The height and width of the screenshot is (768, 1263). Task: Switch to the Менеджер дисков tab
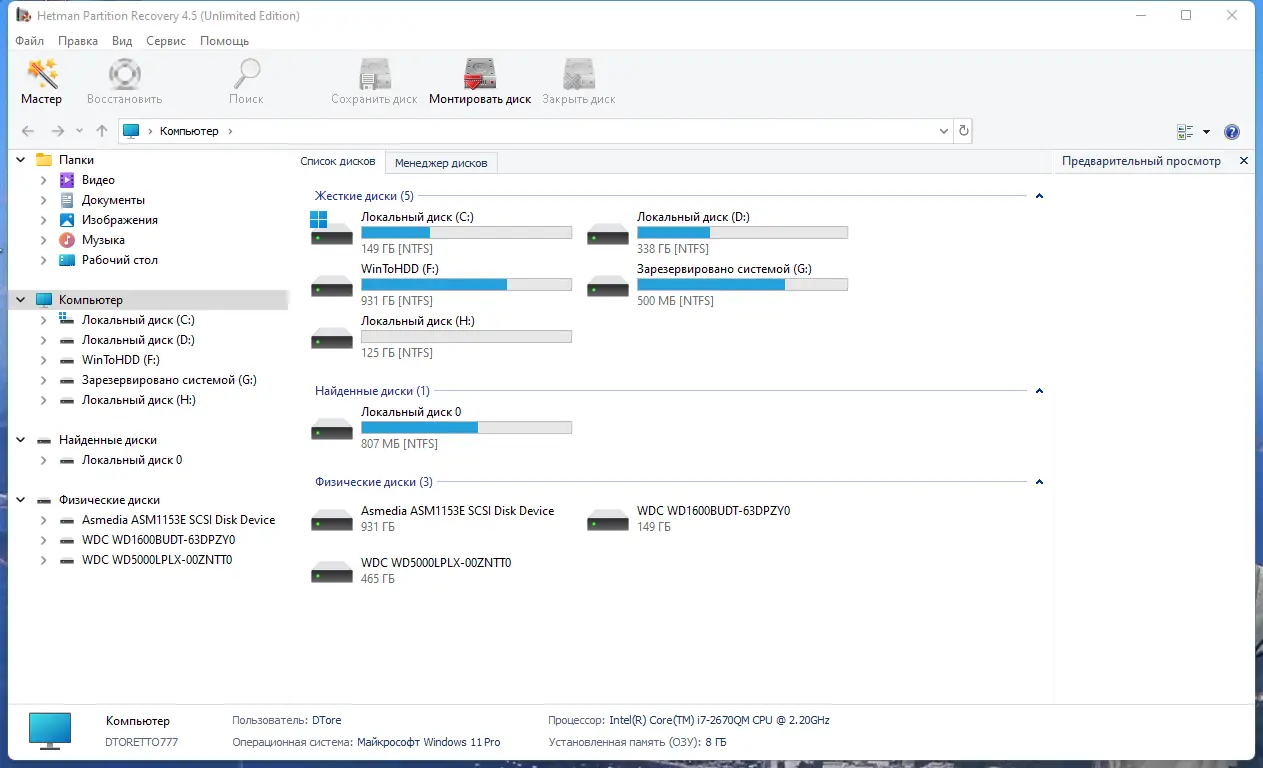click(x=441, y=162)
